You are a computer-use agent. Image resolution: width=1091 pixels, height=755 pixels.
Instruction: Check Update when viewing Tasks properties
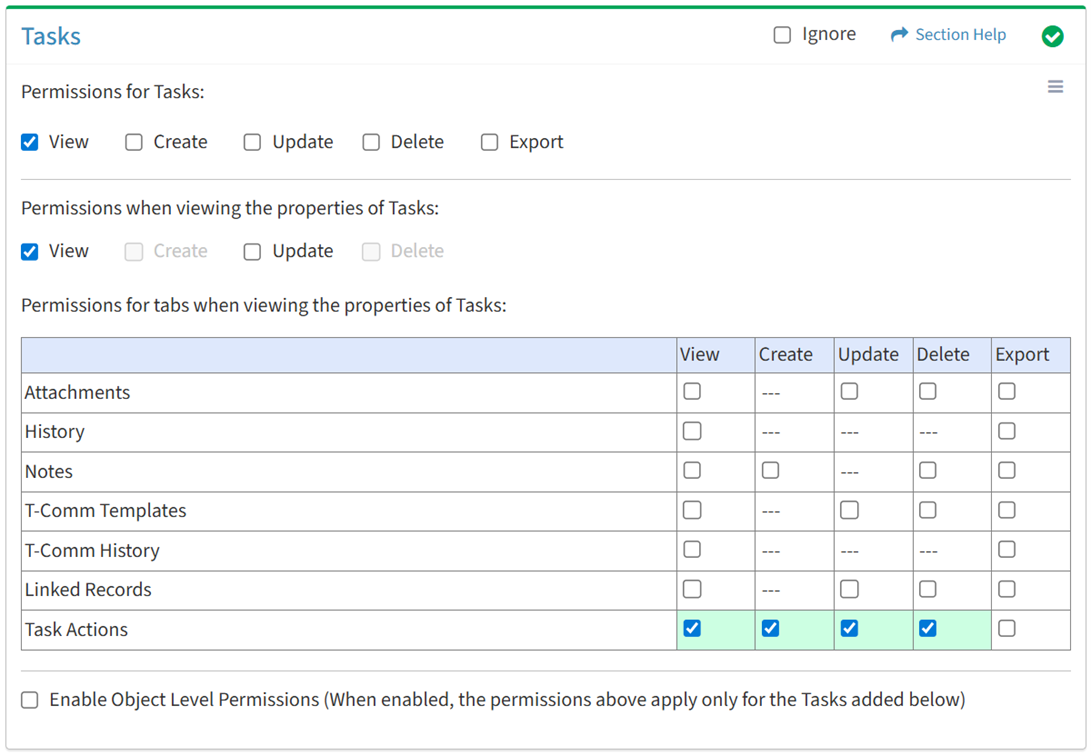tap(252, 251)
